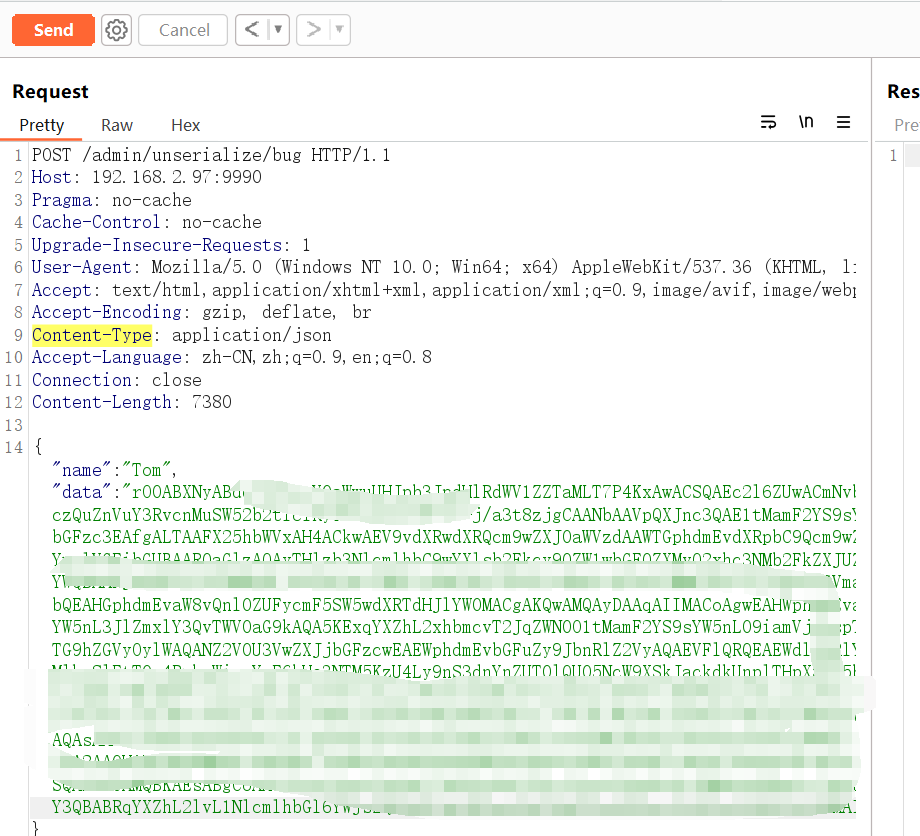Switch to the Hex tab

[185, 125]
